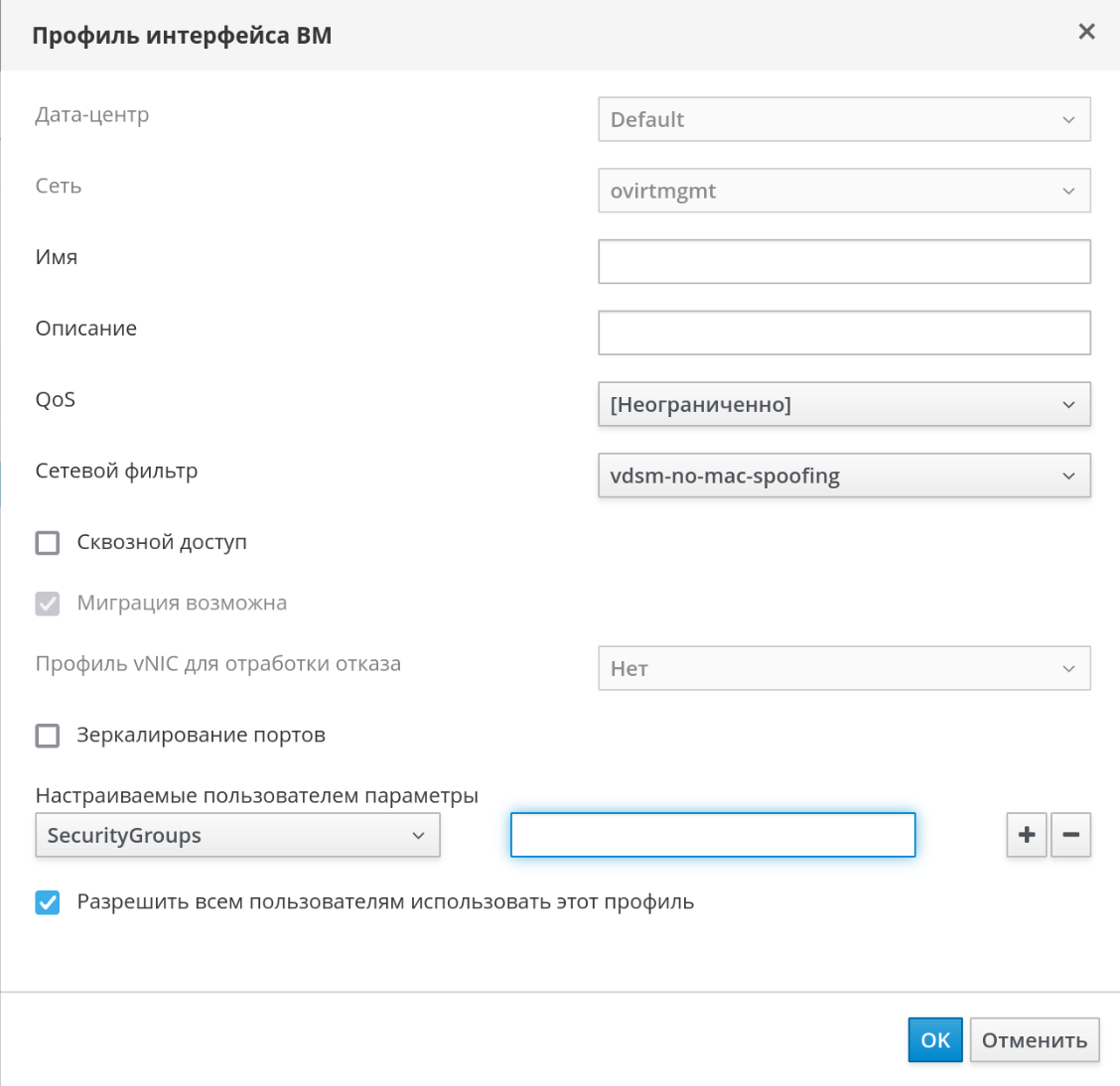This screenshot has width=1120, height=1086.
Task: Focus the Имя text field
Action: tap(844, 262)
